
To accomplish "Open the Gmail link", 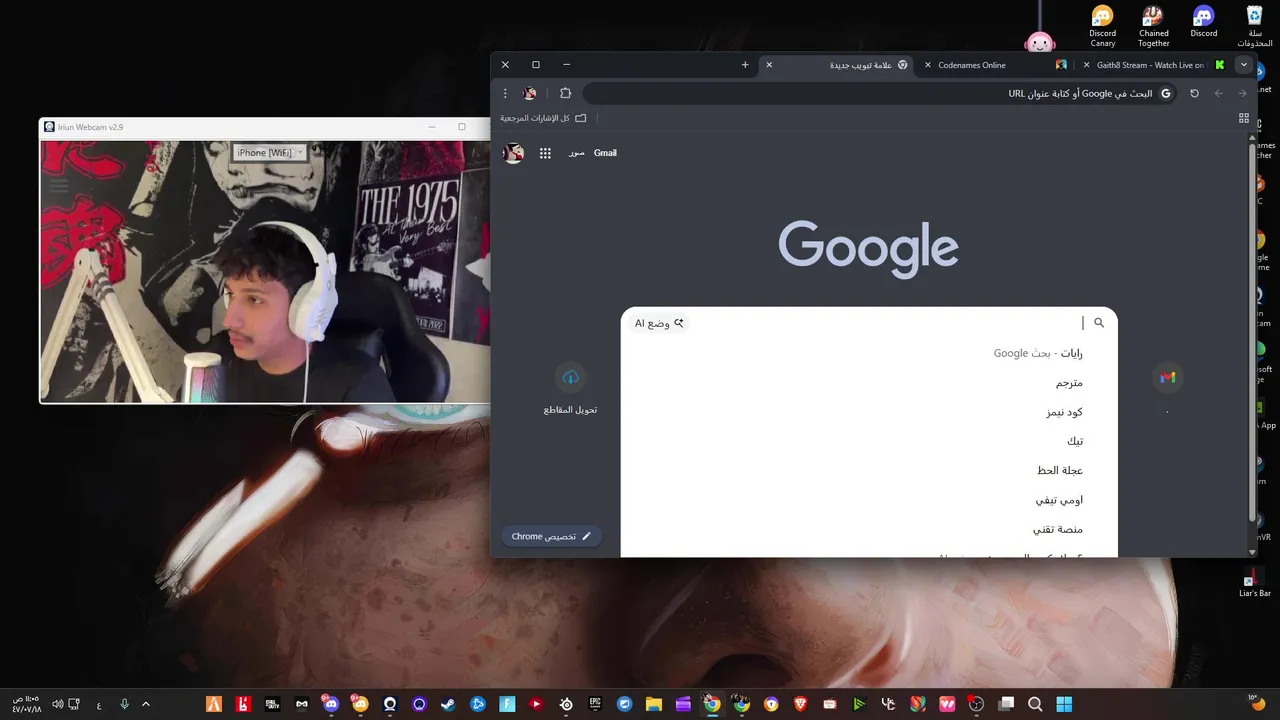I will [605, 153].
